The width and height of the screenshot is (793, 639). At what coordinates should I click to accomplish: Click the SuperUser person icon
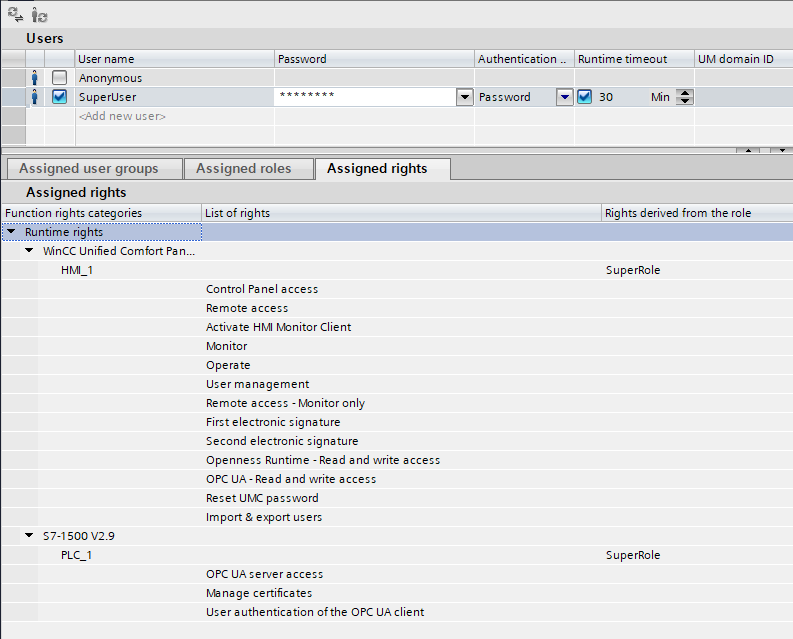(x=34, y=97)
